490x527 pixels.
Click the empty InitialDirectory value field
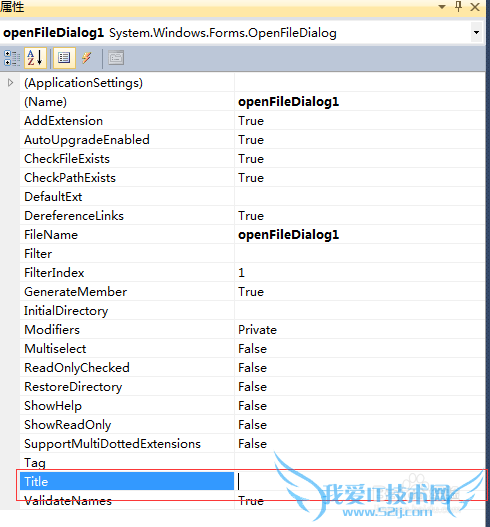point(360,311)
